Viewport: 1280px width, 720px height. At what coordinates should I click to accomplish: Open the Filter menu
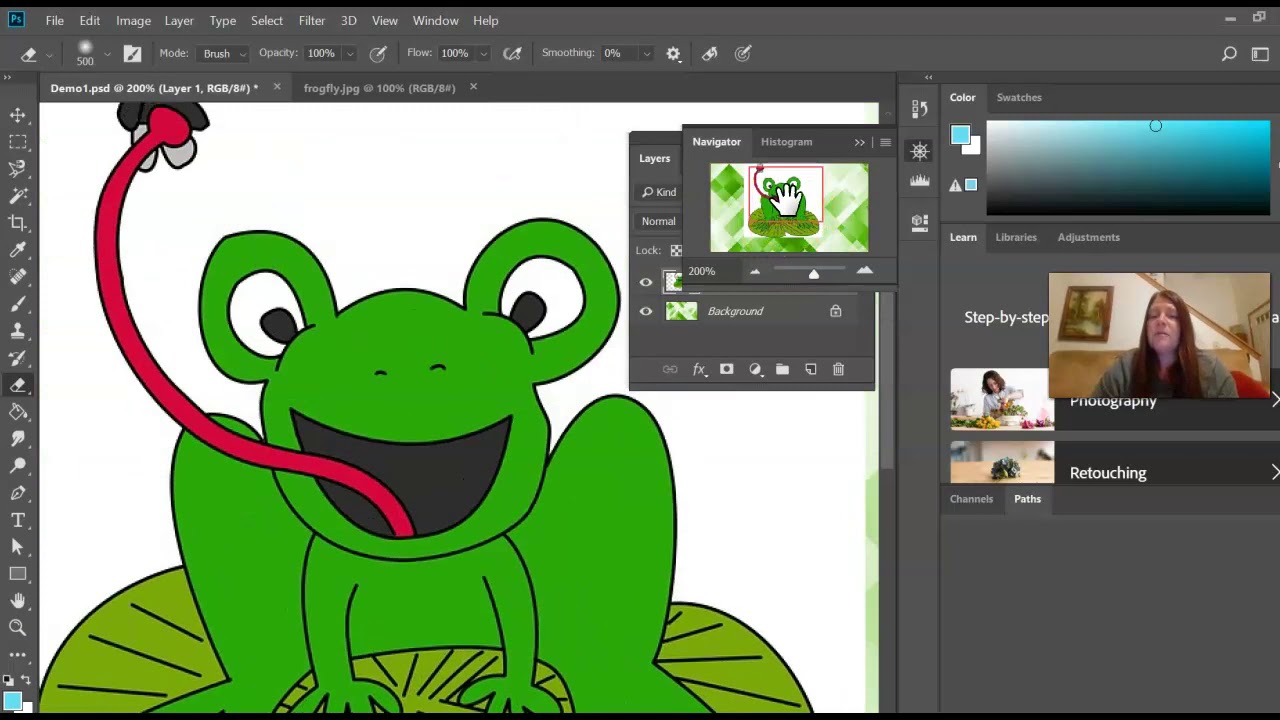(311, 20)
